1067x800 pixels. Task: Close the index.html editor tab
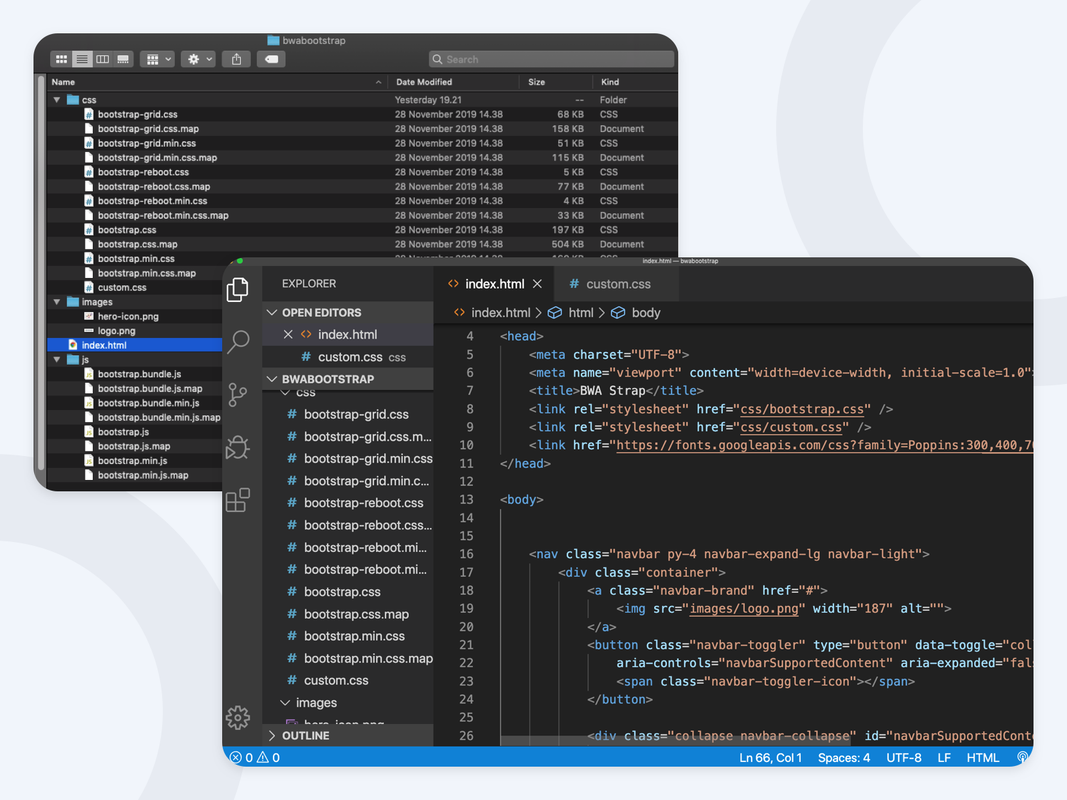tap(538, 284)
